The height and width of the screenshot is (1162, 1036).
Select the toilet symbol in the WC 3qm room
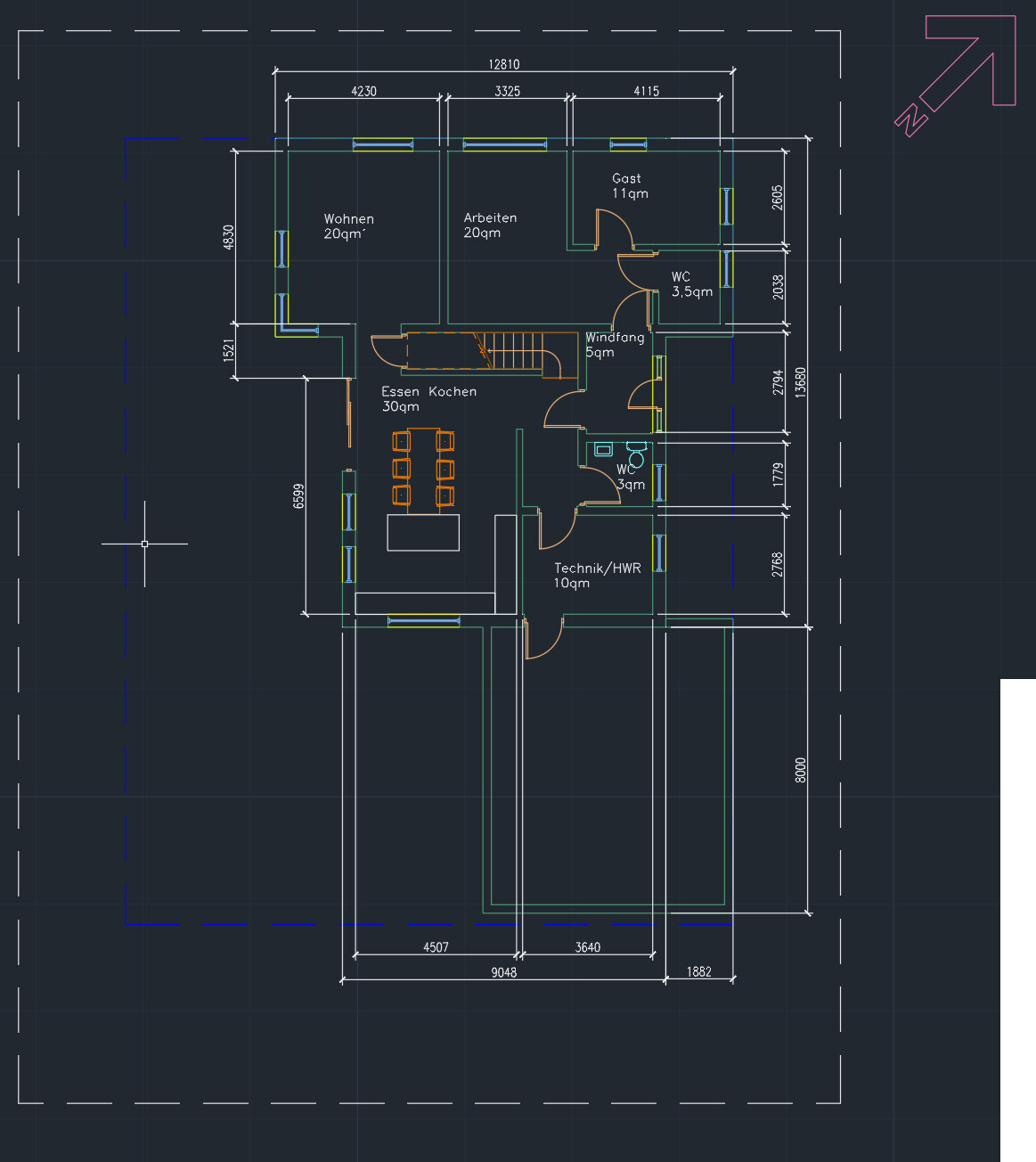635,454
